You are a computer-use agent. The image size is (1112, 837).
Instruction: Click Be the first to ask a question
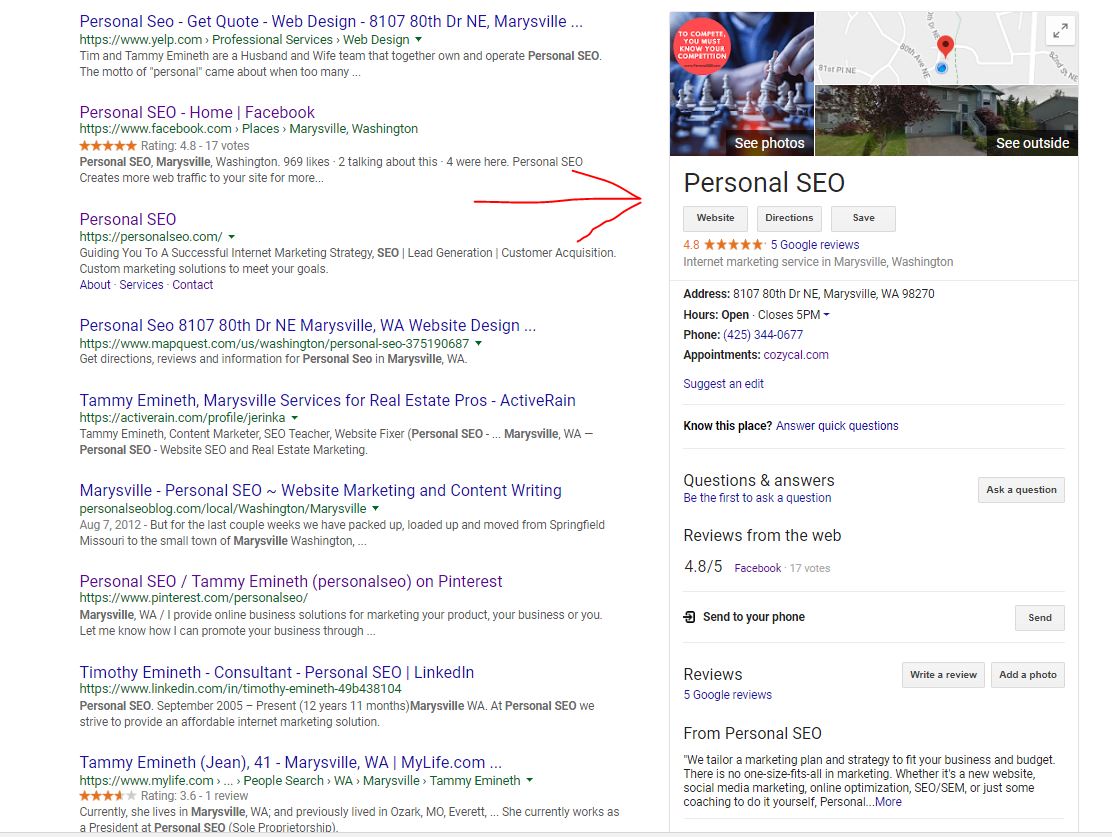click(757, 498)
